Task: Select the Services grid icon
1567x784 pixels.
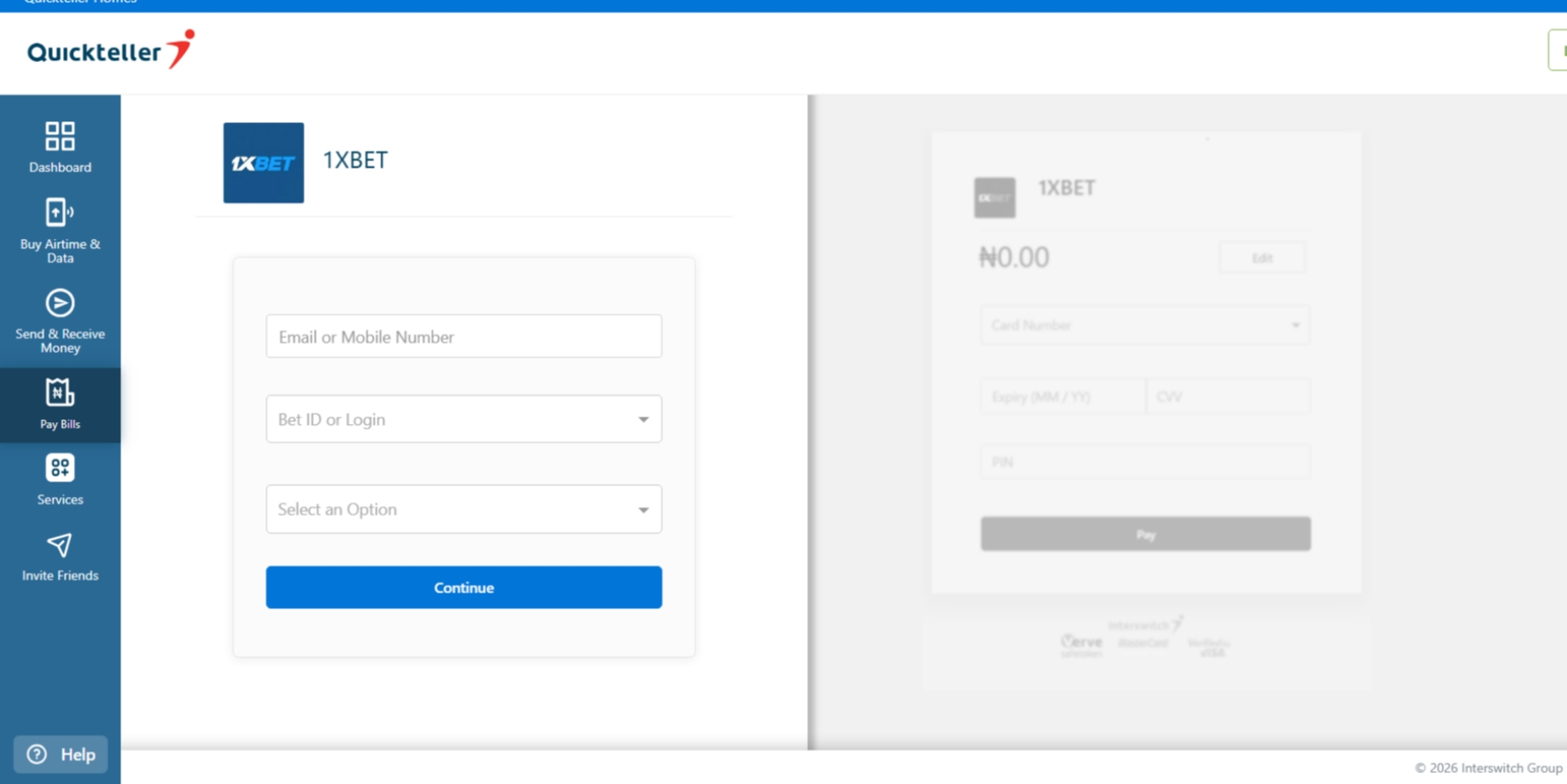Action: [59, 469]
